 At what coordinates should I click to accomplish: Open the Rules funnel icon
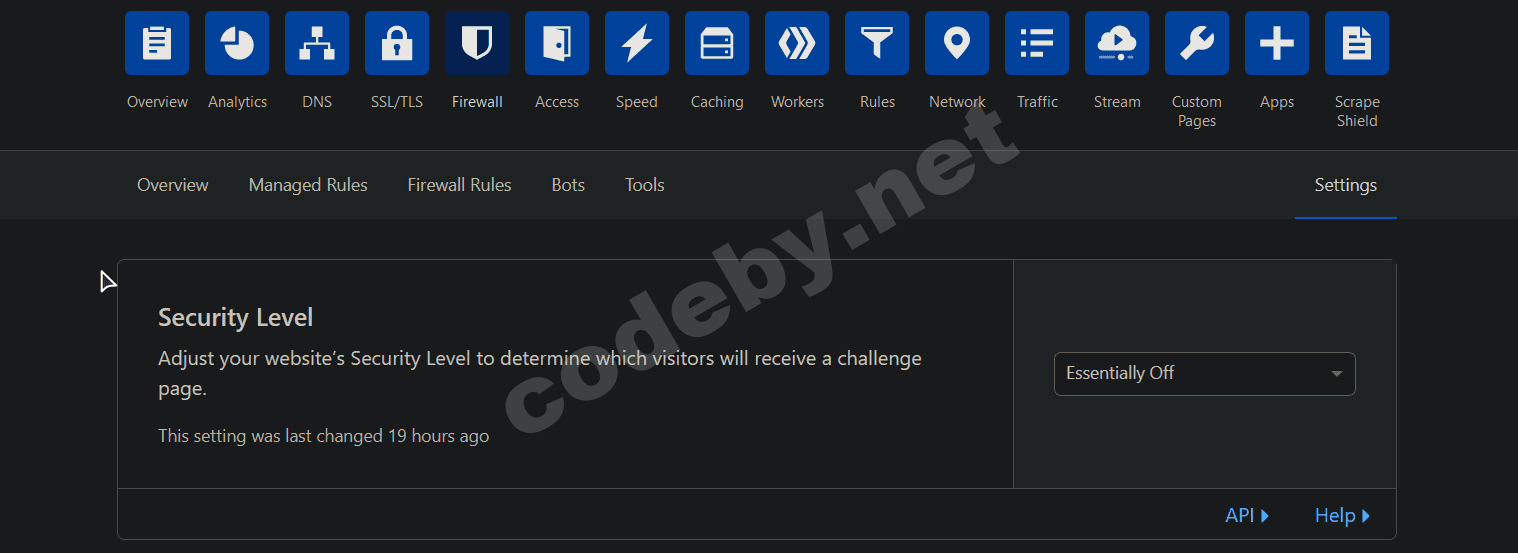877,43
